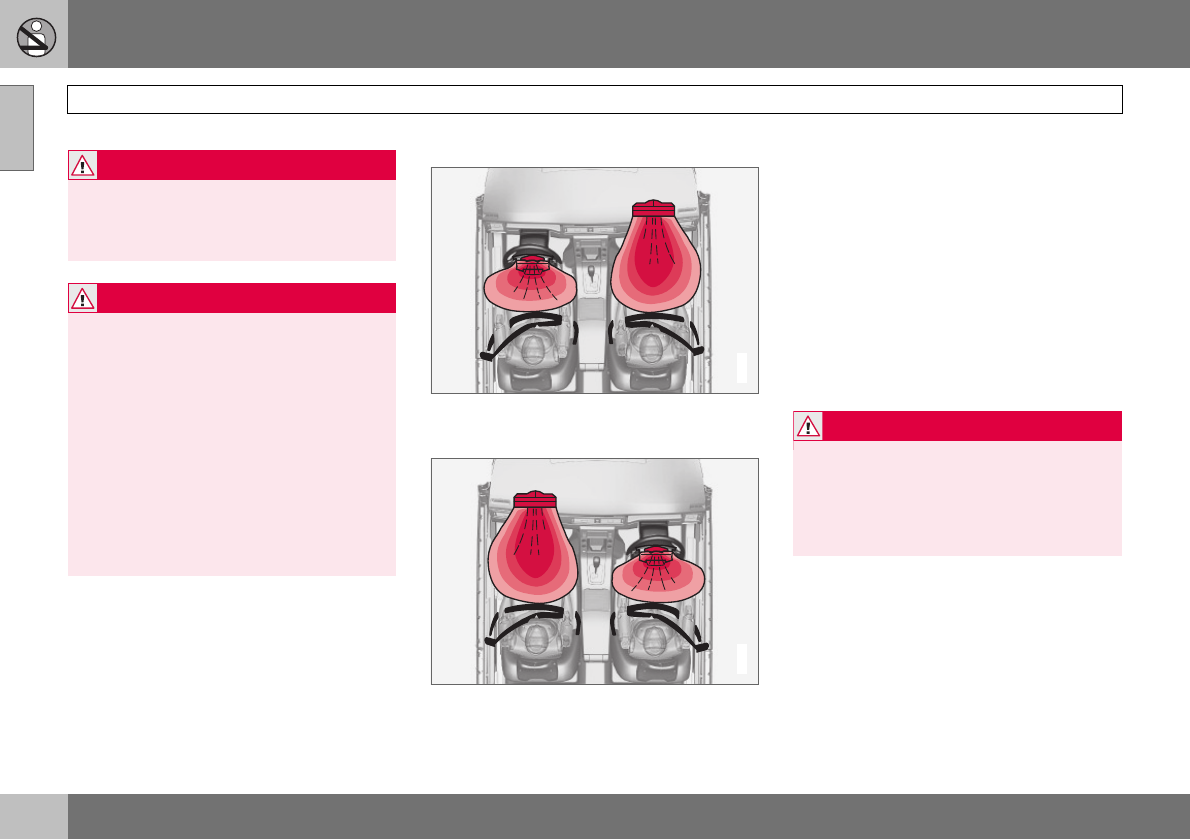
Task: Select the steering wheel airbag in the lower diagram
Action: point(658,574)
